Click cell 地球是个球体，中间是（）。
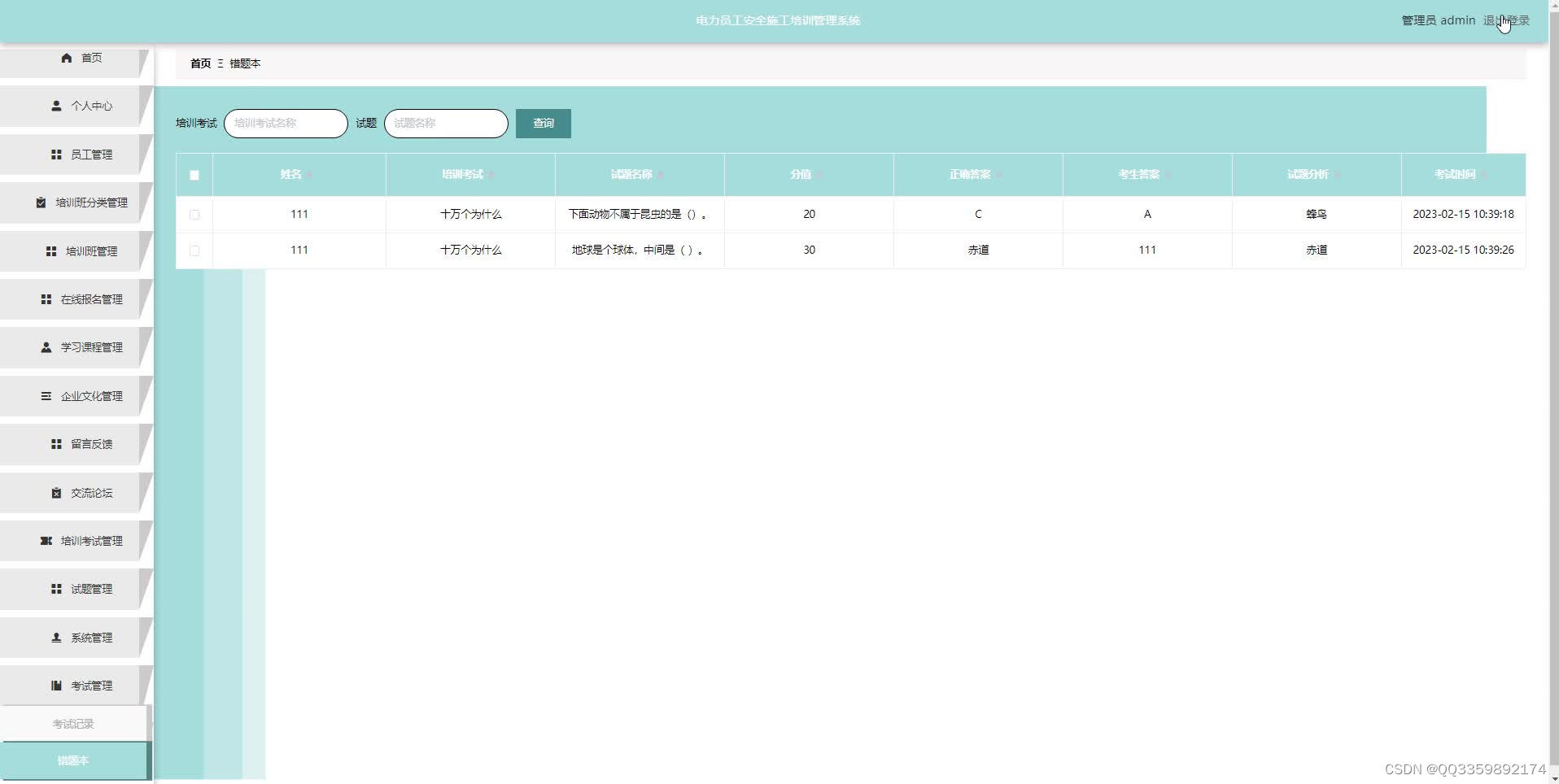 [x=640, y=250]
